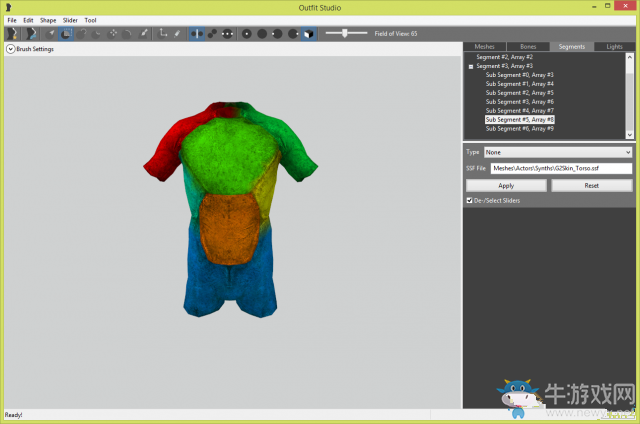The width and height of the screenshot is (640, 424).
Task: Select the Deflate brush tool
Action: point(97,34)
